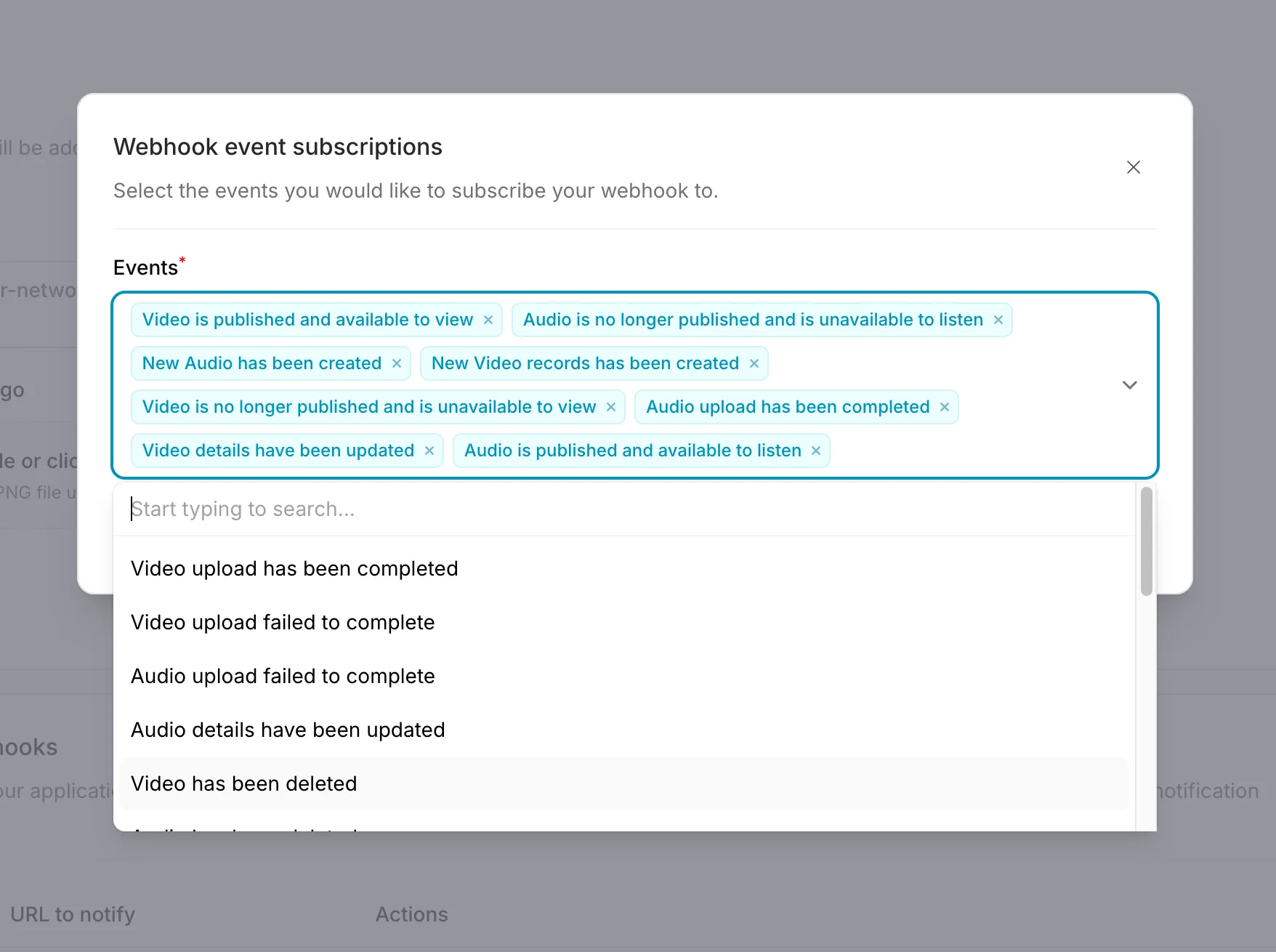The image size is (1276, 952).
Task: Remove the 'Video details have been updated' event
Action: tap(429, 451)
